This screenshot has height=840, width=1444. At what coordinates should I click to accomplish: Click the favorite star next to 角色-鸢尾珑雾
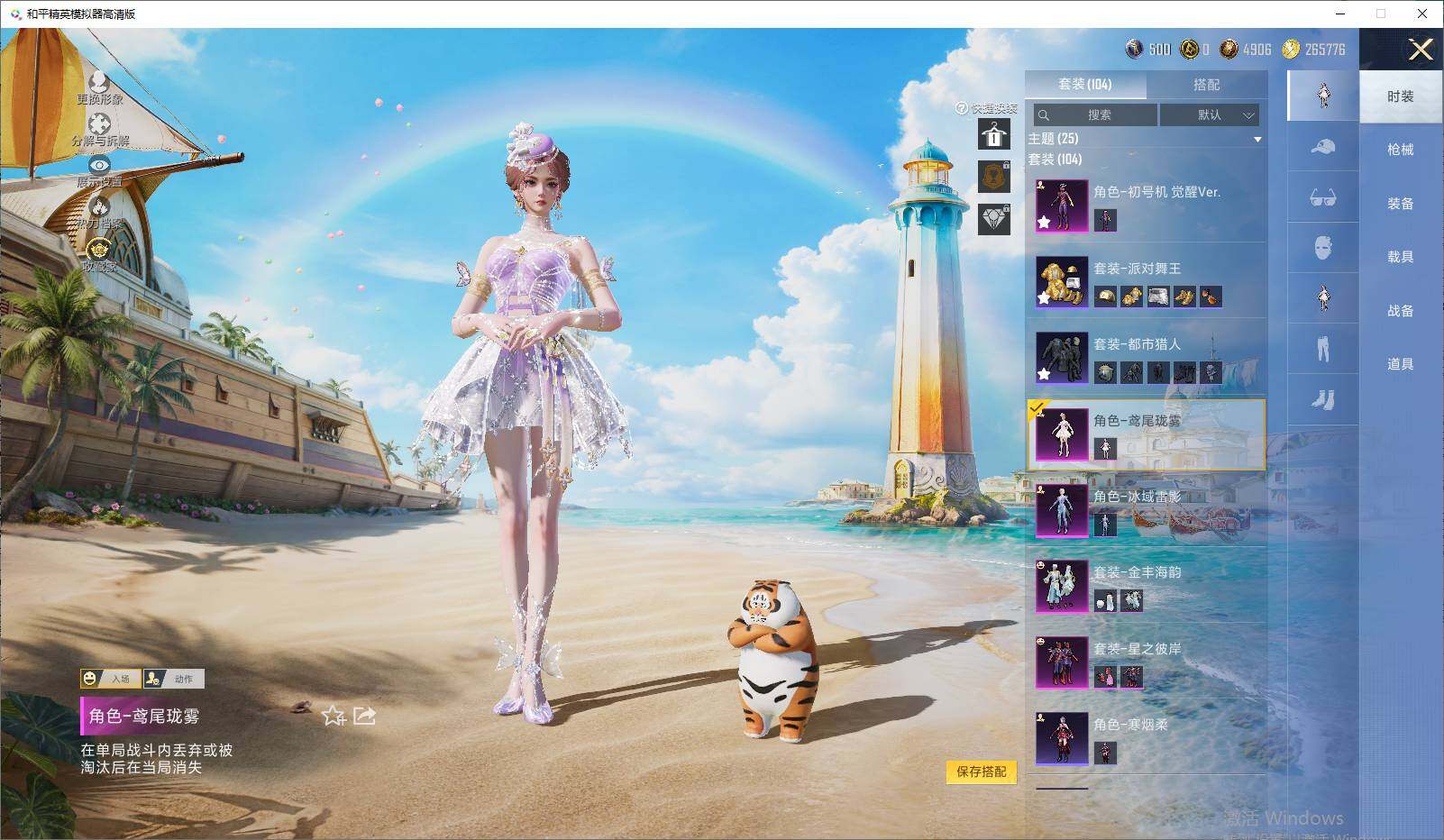334,716
